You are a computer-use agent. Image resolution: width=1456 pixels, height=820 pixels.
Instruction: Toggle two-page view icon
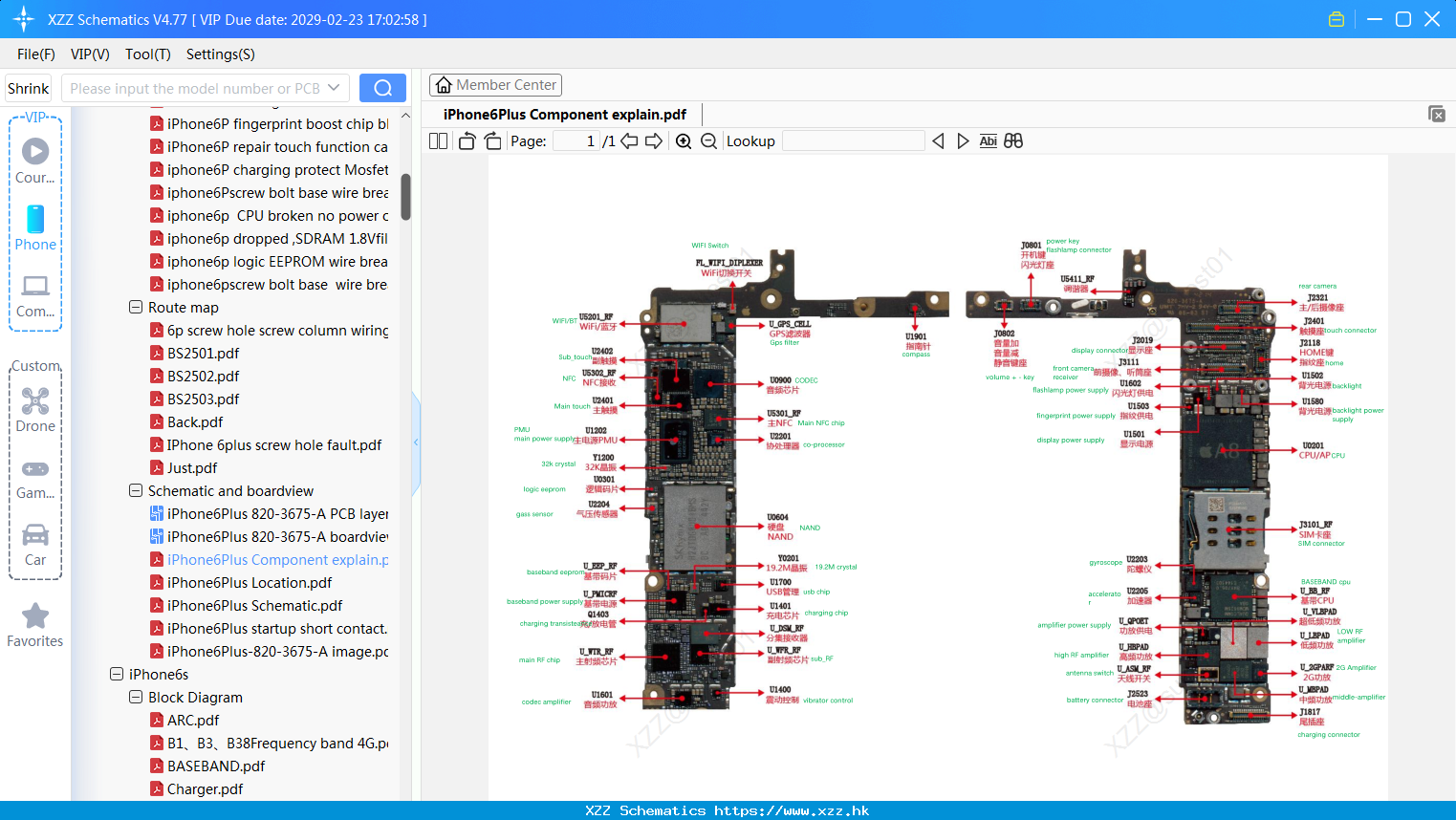click(x=438, y=140)
